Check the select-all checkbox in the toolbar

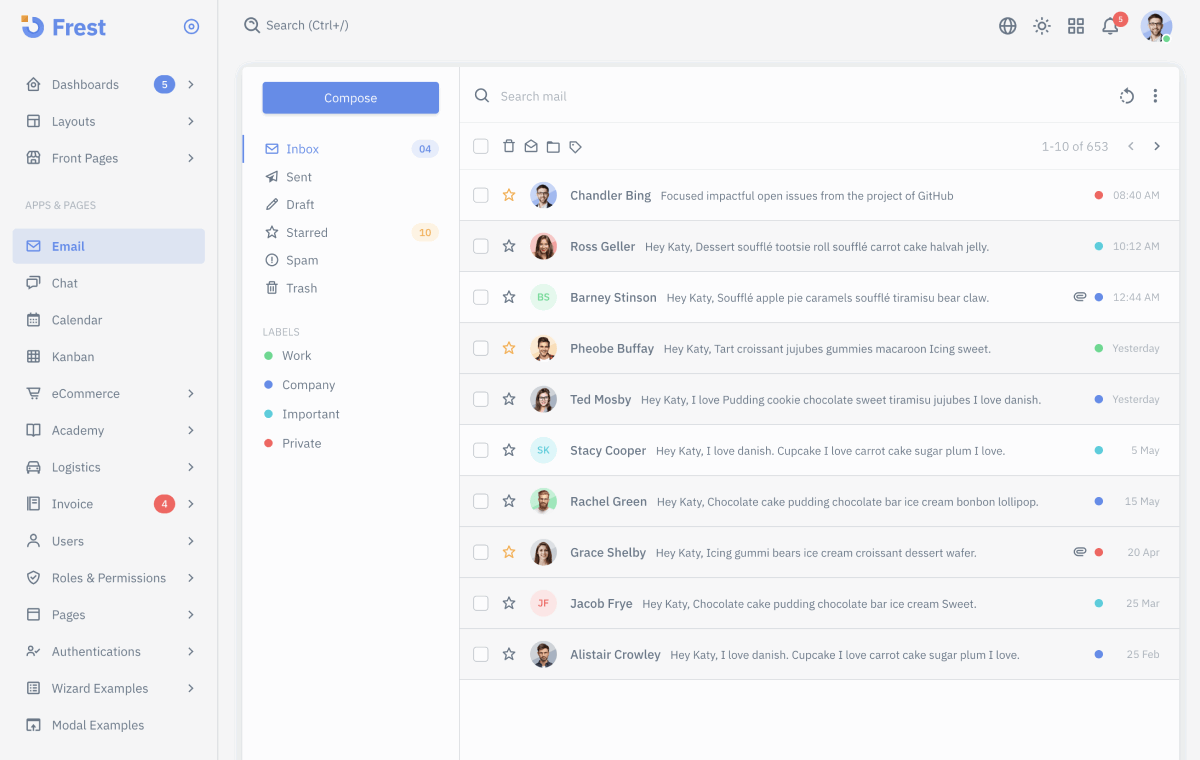[x=481, y=145]
